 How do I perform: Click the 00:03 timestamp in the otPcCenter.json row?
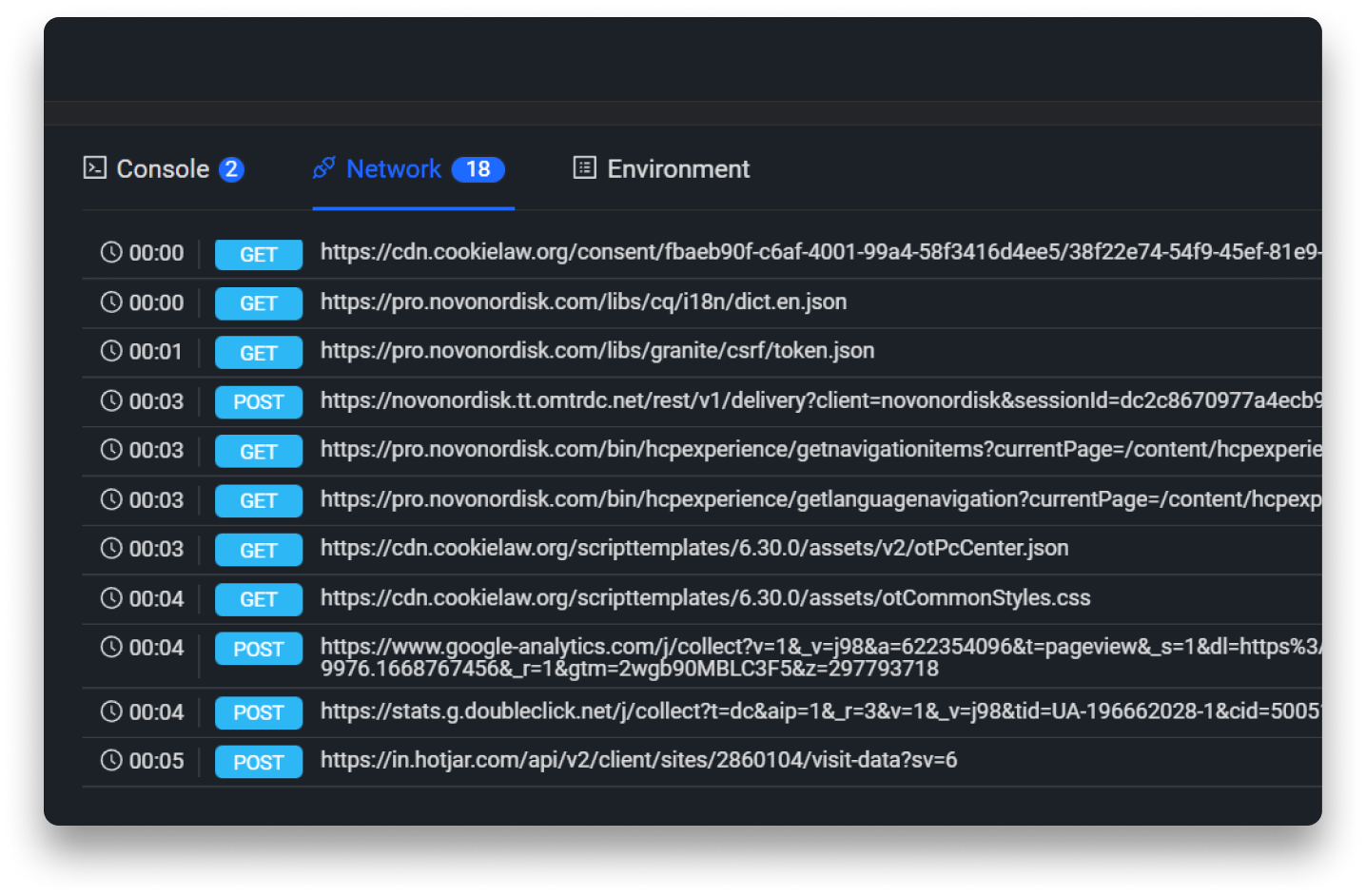click(156, 549)
